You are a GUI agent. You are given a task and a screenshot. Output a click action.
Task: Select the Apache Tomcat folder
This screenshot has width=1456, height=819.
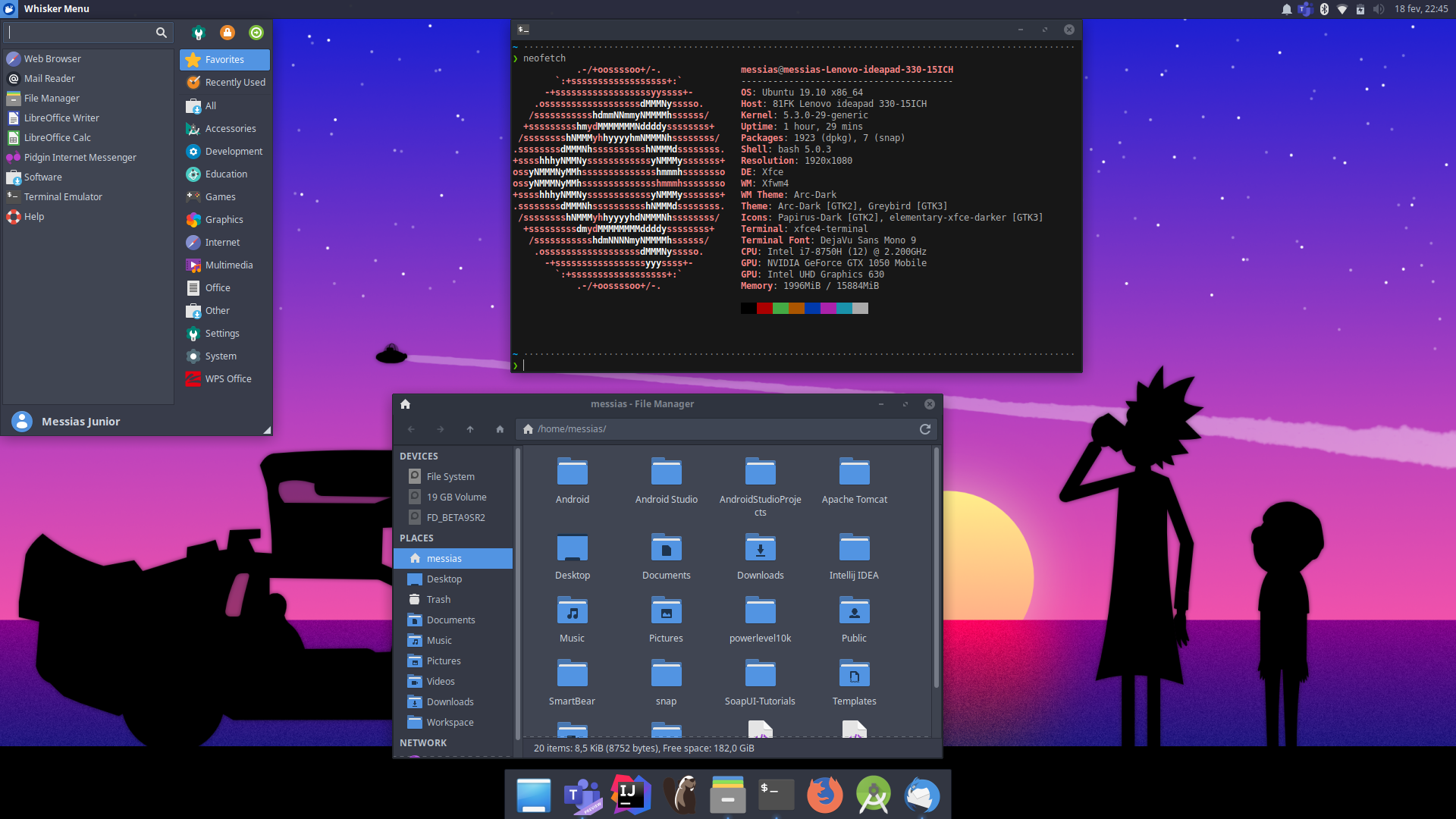(855, 480)
